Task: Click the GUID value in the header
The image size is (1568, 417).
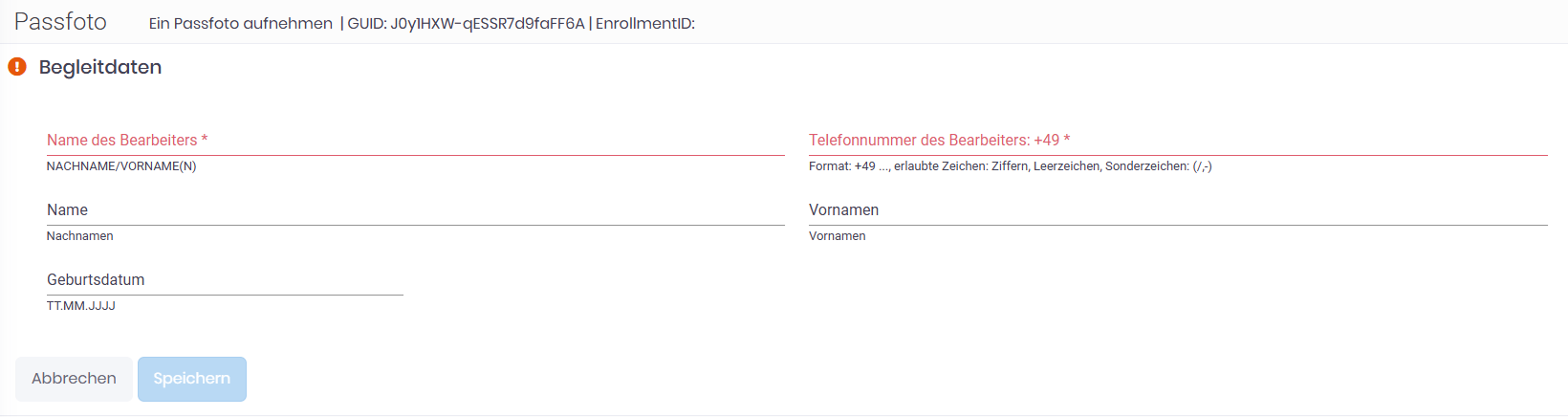Action: click(x=488, y=24)
